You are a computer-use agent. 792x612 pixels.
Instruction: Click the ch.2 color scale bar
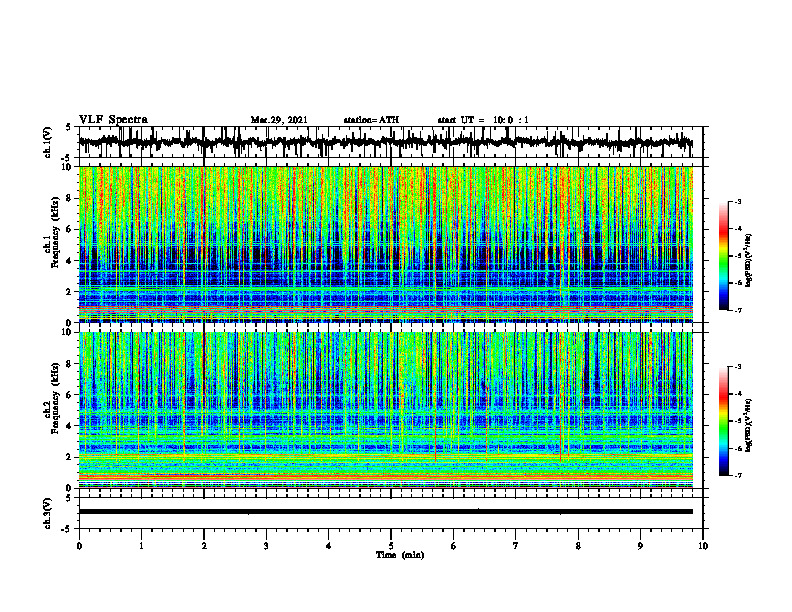724,421
